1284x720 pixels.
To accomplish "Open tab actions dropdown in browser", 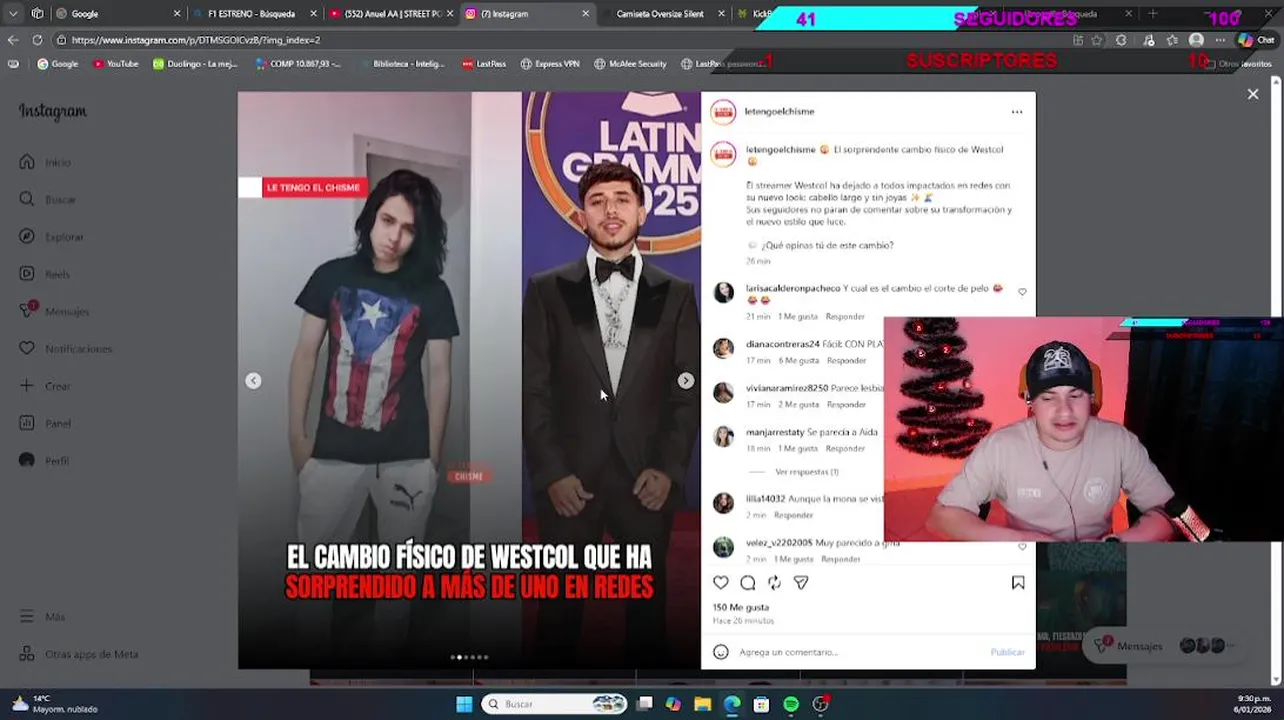I will pyautogui.click(x=13, y=14).
